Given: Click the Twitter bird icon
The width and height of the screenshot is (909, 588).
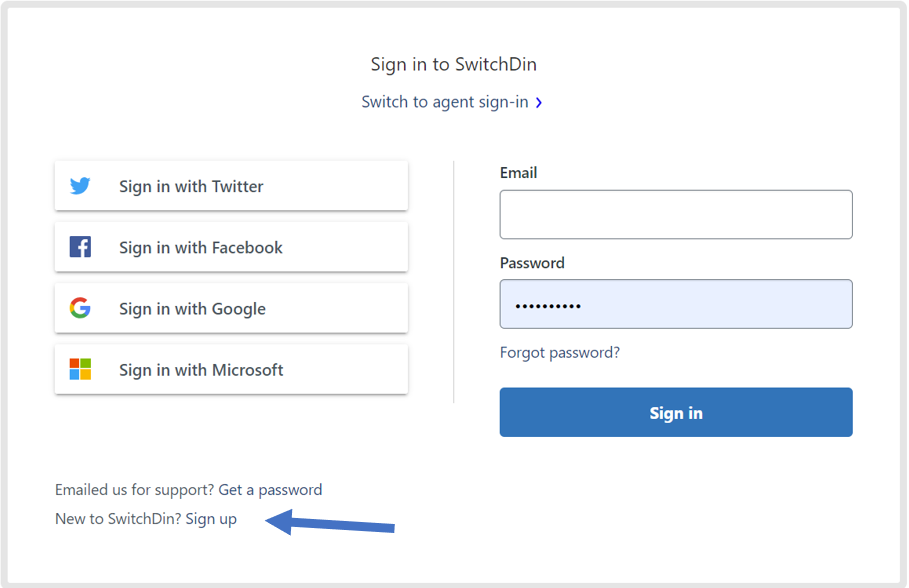Looking at the screenshot, I should 80,186.
